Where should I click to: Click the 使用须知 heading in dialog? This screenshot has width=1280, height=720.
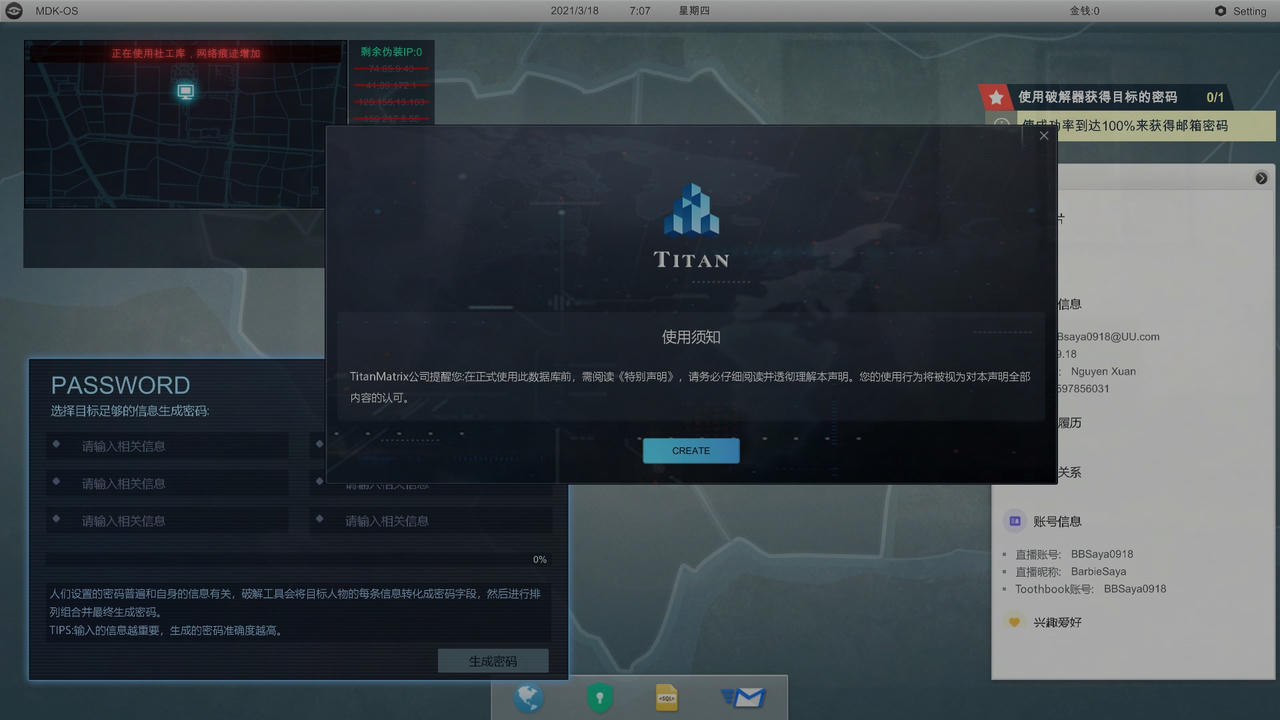point(691,337)
